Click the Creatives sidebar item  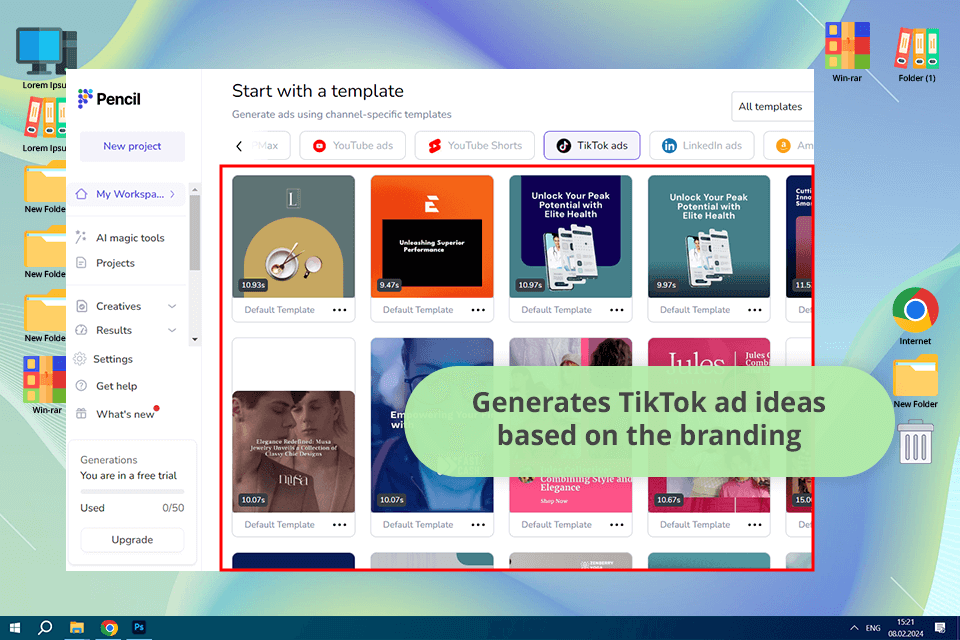tap(118, 306)
